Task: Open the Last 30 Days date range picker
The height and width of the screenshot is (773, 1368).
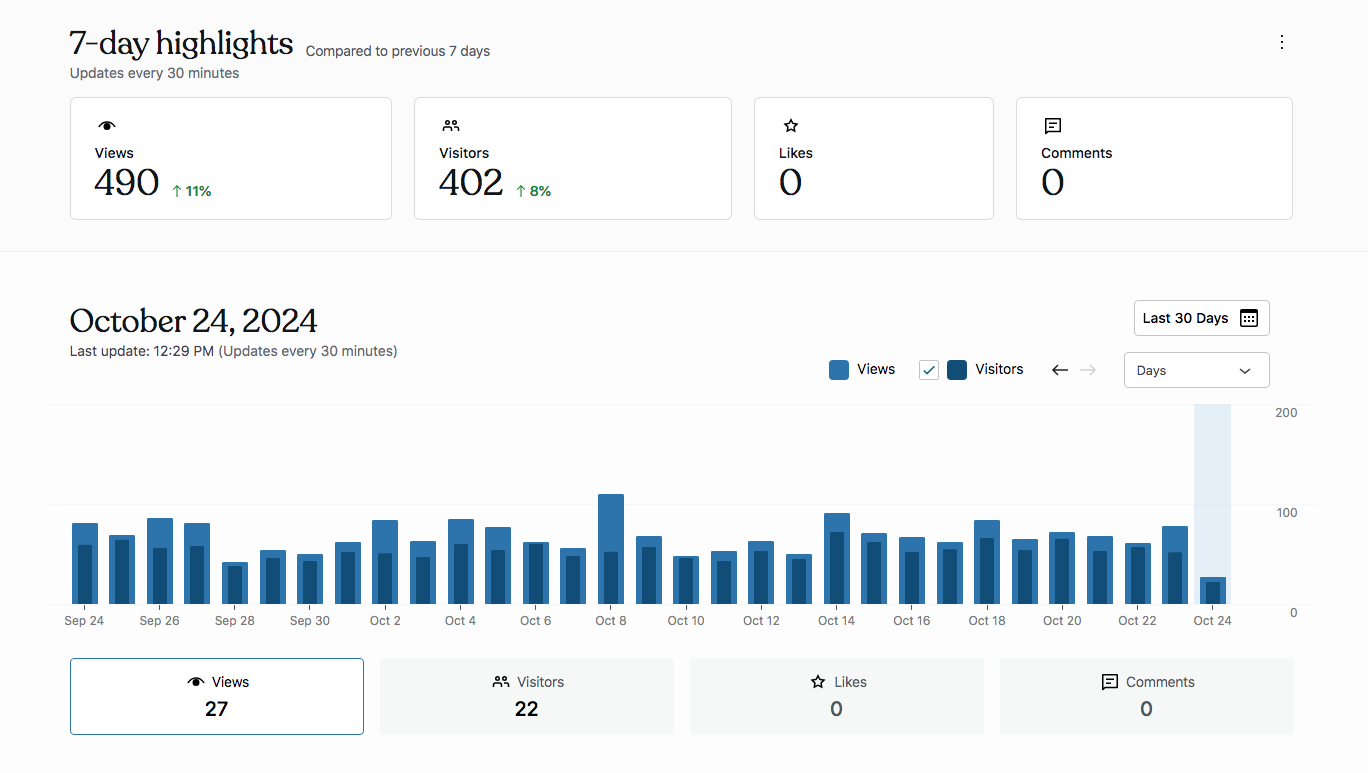Action: tap(1200, 318)
